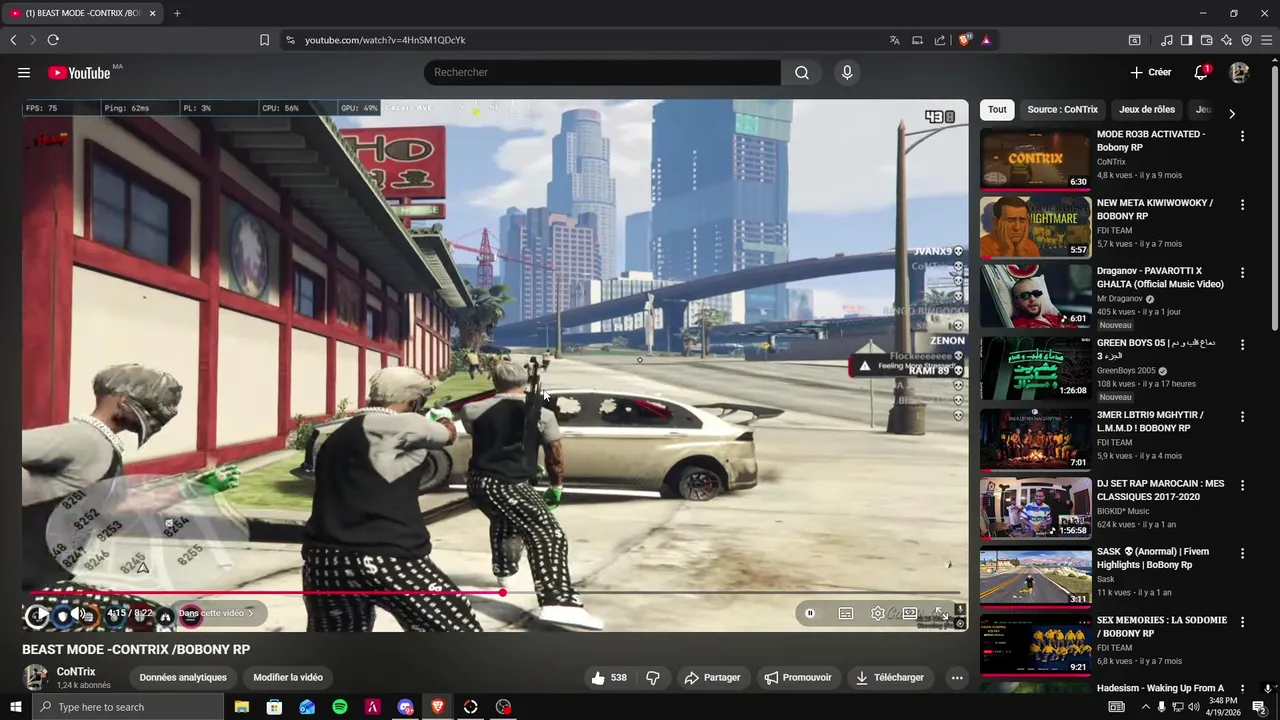Open options for GREEN BOYS 05 video
The height and width of the screenshot is (720, 1280).
tap(1242, 345)
